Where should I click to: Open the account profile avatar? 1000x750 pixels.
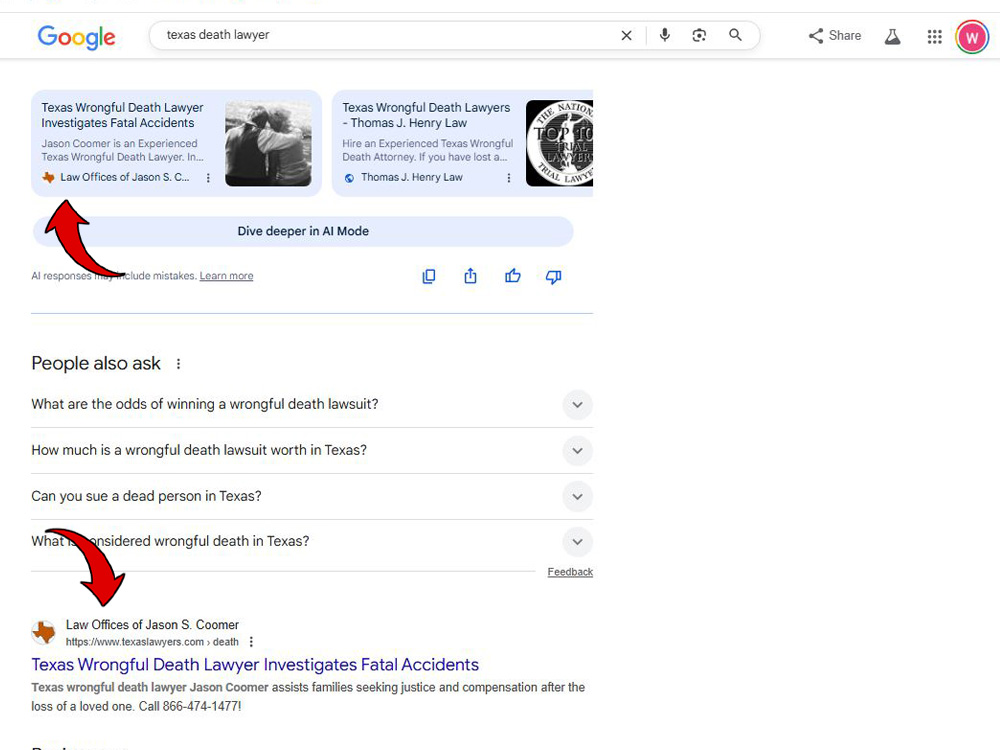coord(972,37)
